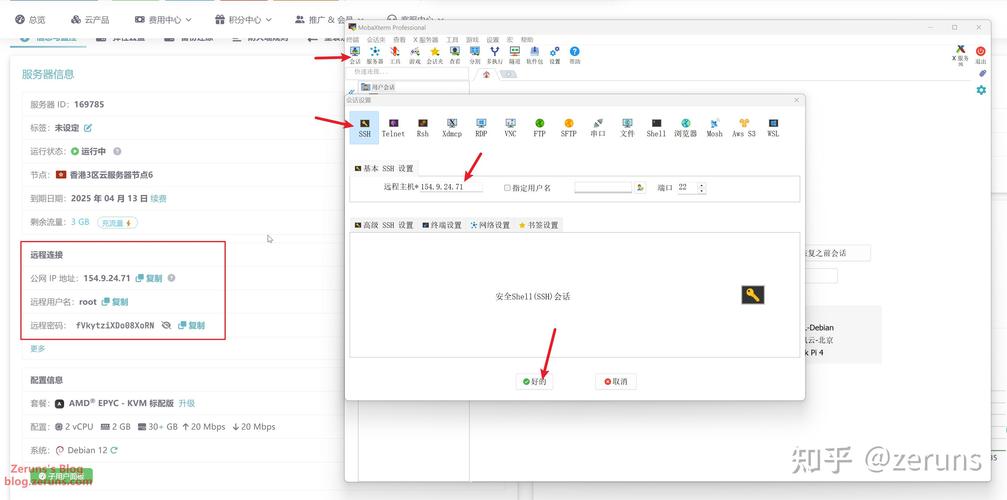Select the Rsh session type
The width and height of the screenshot is (1007, 500).
[422, 128]
